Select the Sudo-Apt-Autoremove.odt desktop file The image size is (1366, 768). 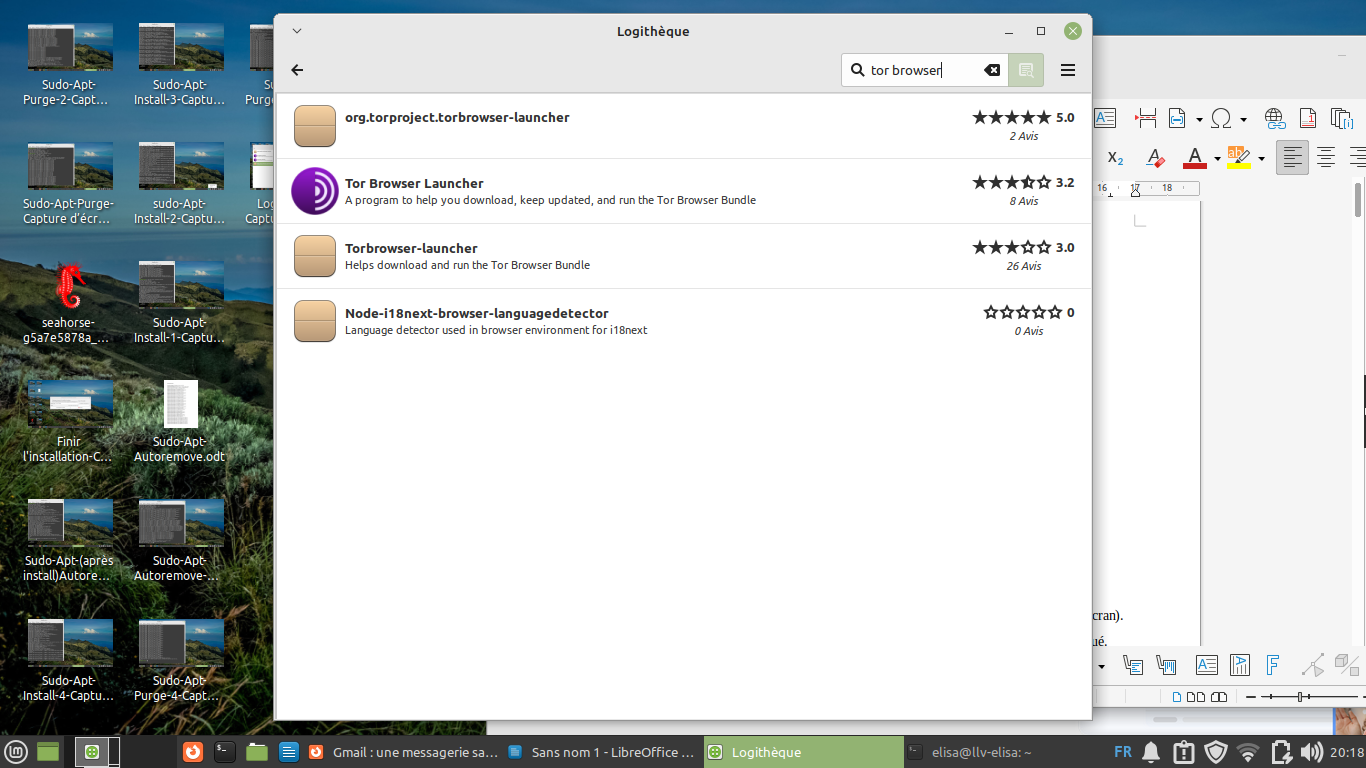[180, 422]
